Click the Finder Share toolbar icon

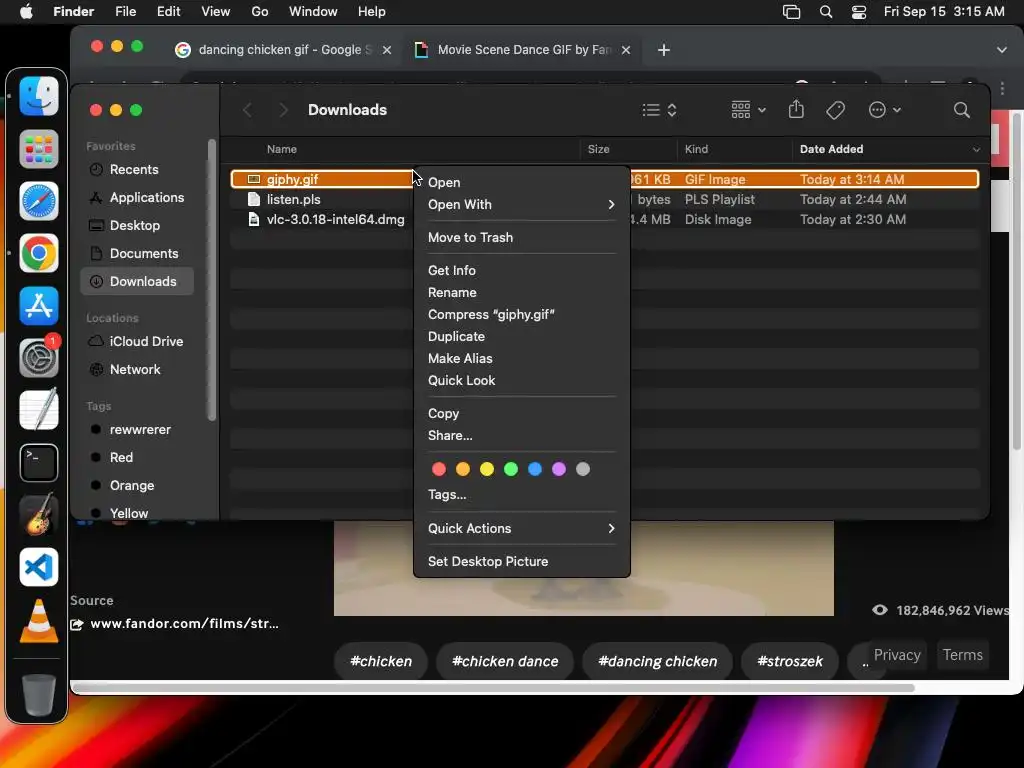coord(795,109)
